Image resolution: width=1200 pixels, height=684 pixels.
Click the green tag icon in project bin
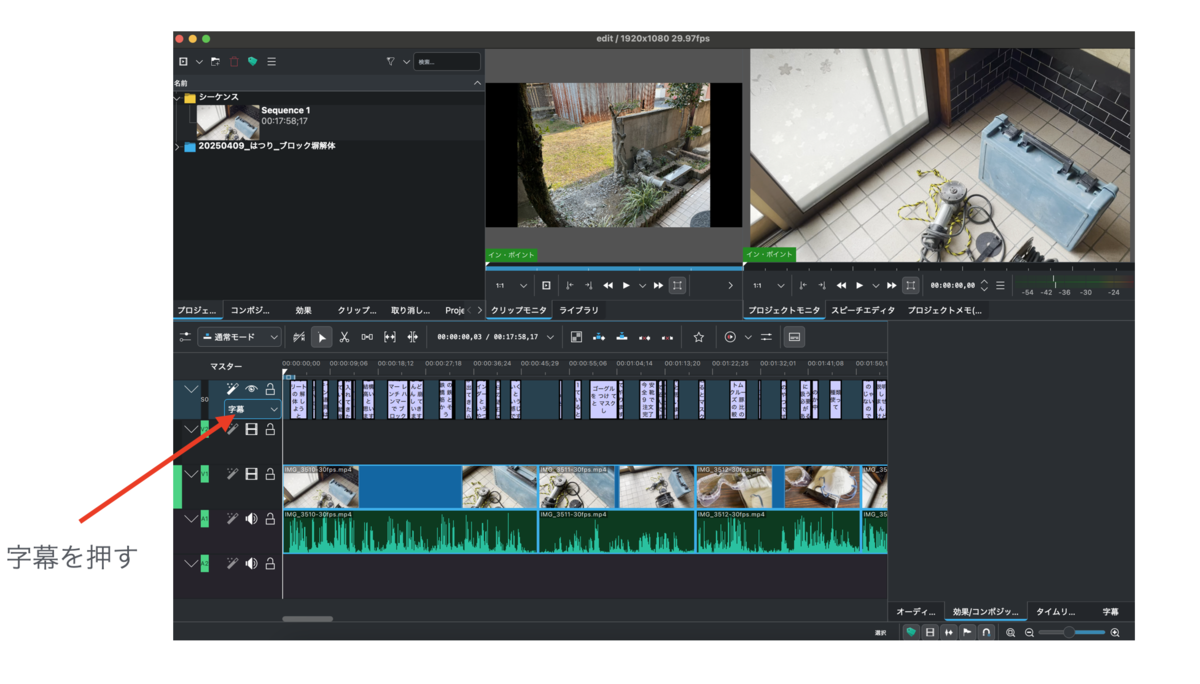[x=253, y=62]
